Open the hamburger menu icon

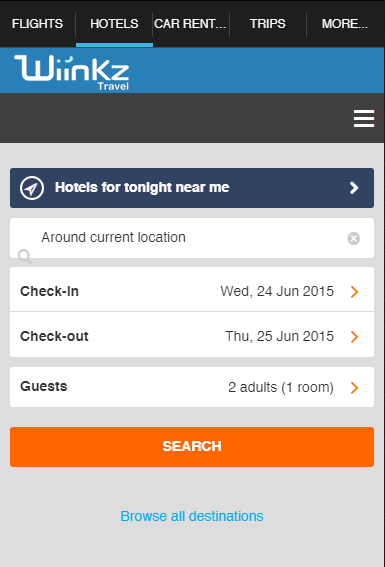[x=364, y=118]
